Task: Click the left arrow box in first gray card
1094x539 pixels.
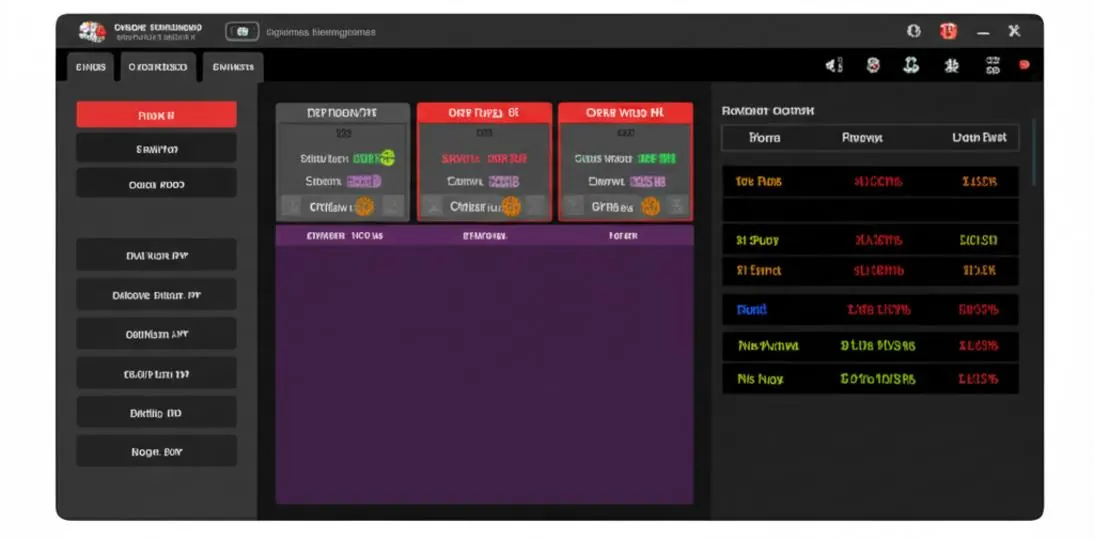Action: pyautogui.click(x=291, y=206)
